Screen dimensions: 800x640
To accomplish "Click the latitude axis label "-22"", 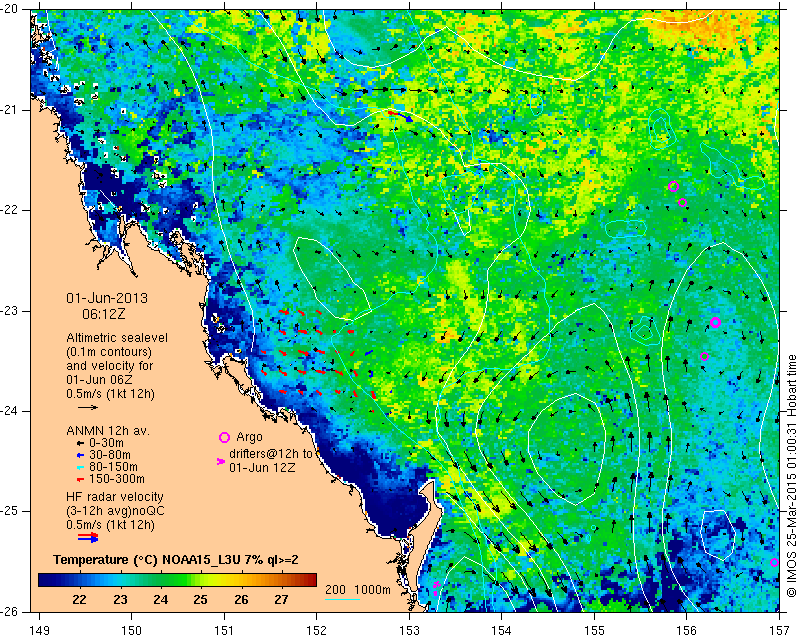I will click(x=9, y=210).
